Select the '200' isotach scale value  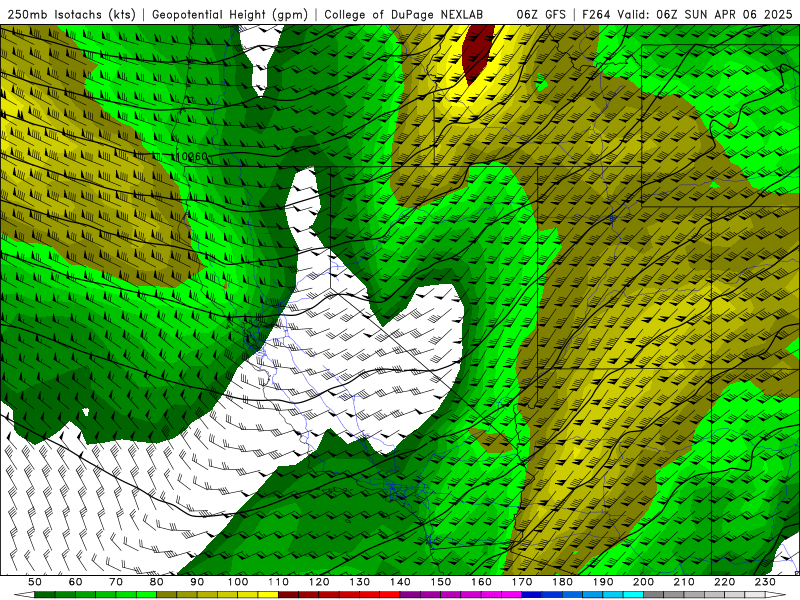(x=643, y=582)
